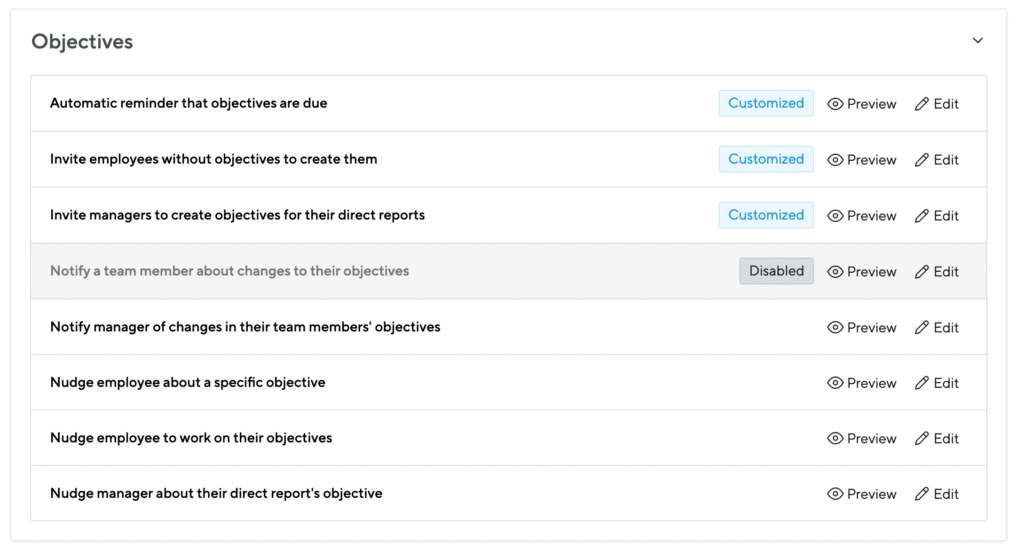This screenshot has width=1024, height=551.
Task: Click eye icon for Invite employees without objectives
Action: tap(835, 160)
